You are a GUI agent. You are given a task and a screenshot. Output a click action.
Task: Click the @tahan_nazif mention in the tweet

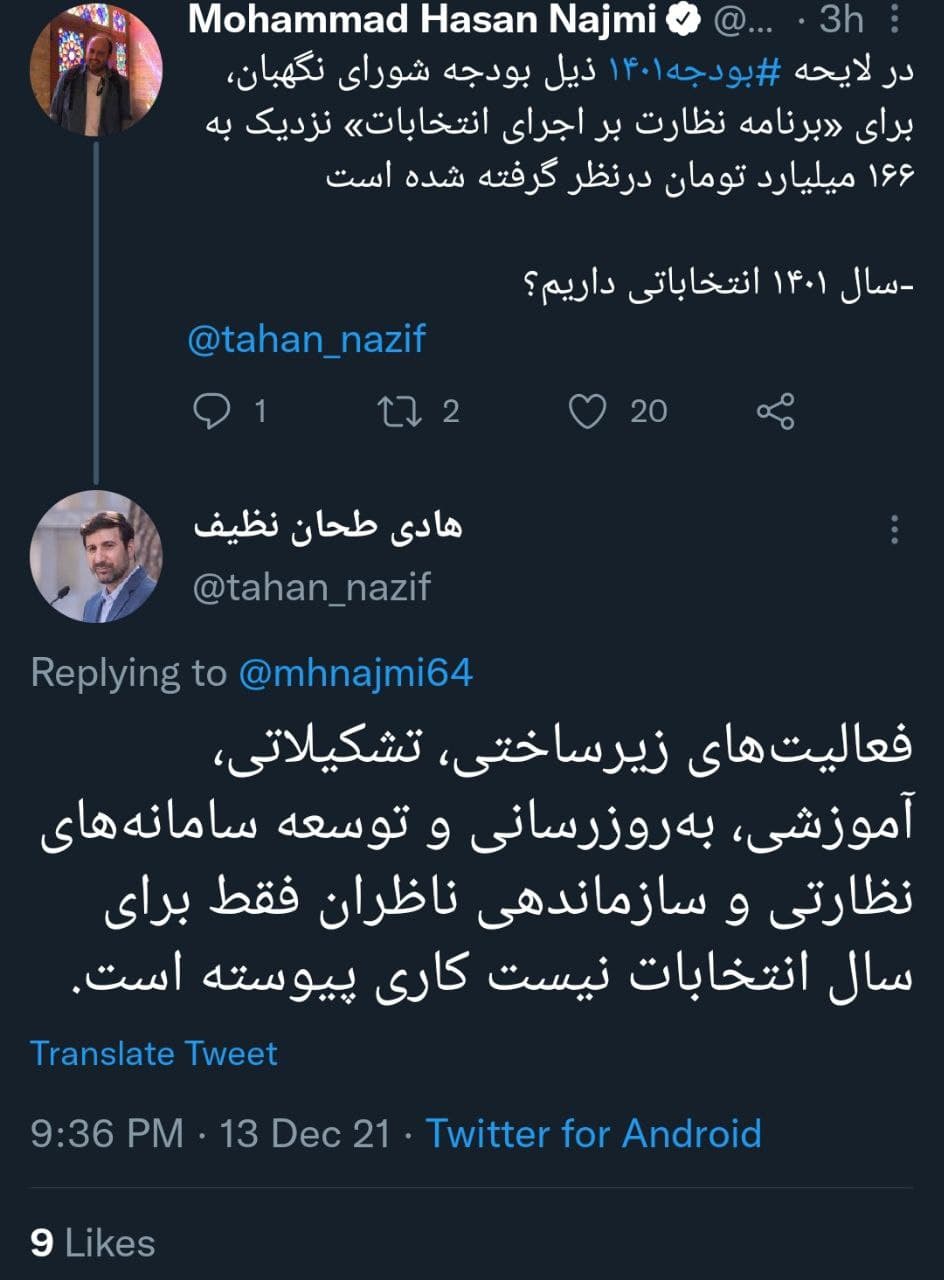coord(306,340)
